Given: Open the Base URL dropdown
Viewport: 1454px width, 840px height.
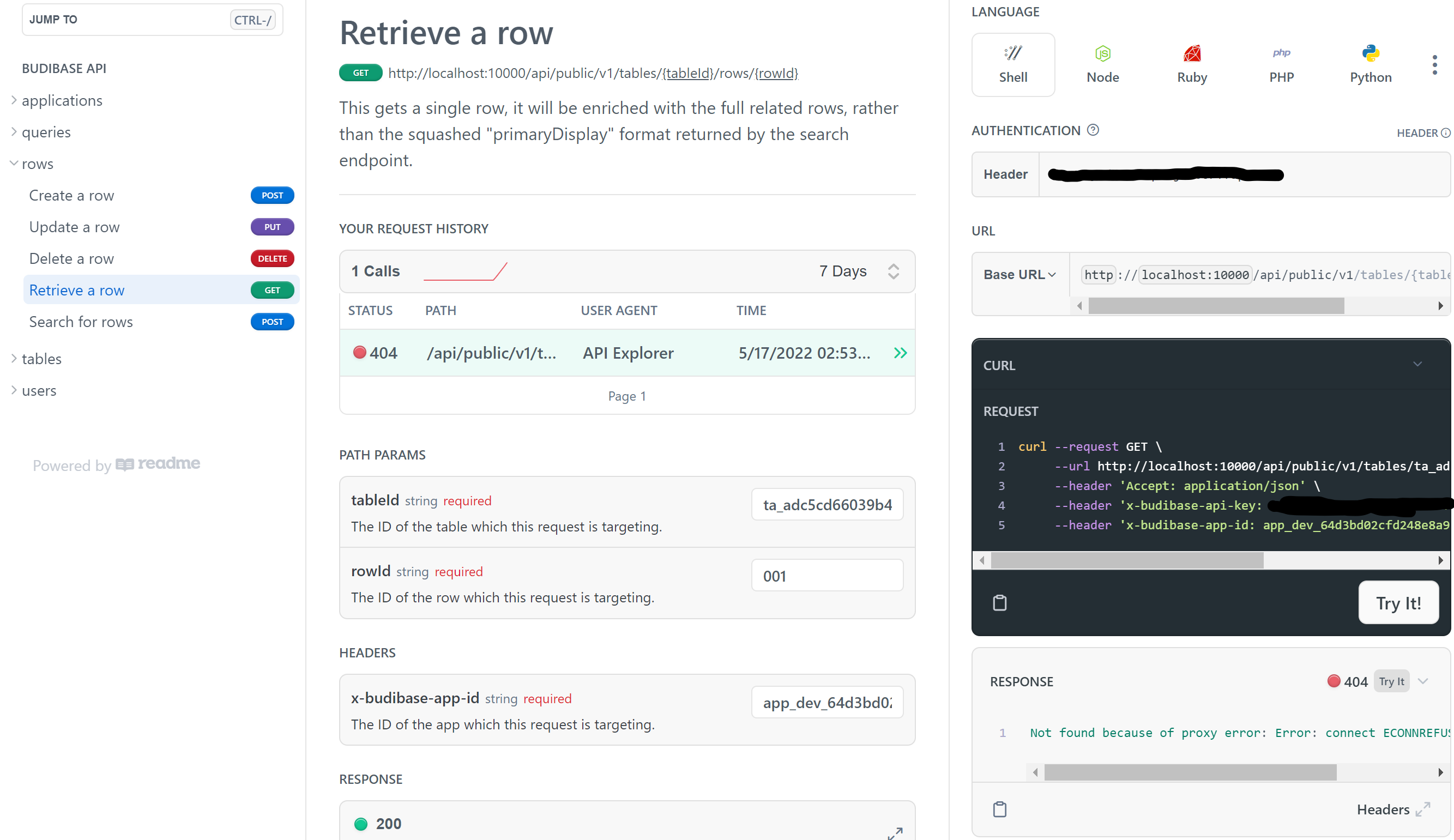Looking at the screenshot, I should pyautogui.click(x=1020, y=275).
